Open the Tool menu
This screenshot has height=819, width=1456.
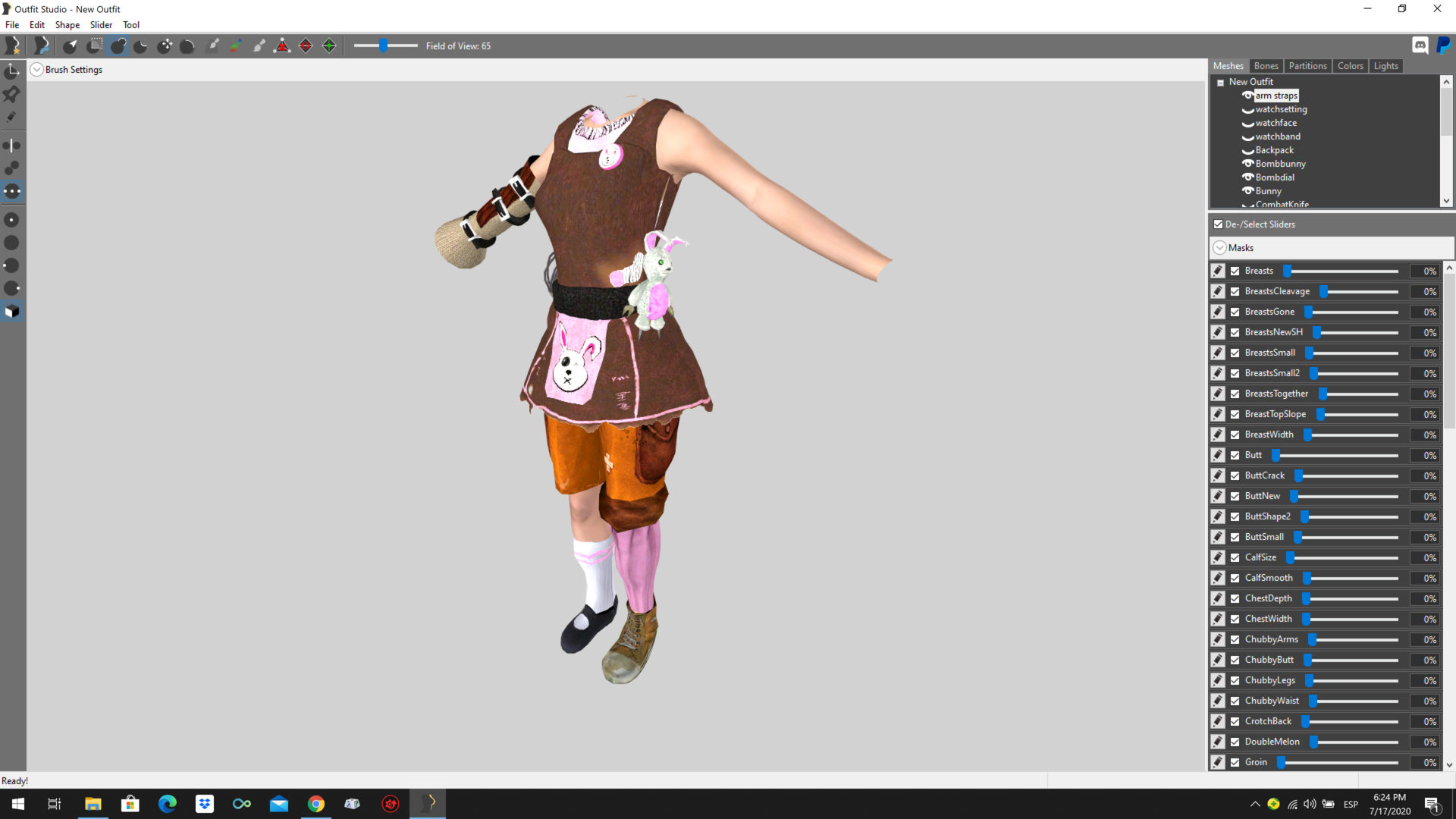(x=131, y=25)
